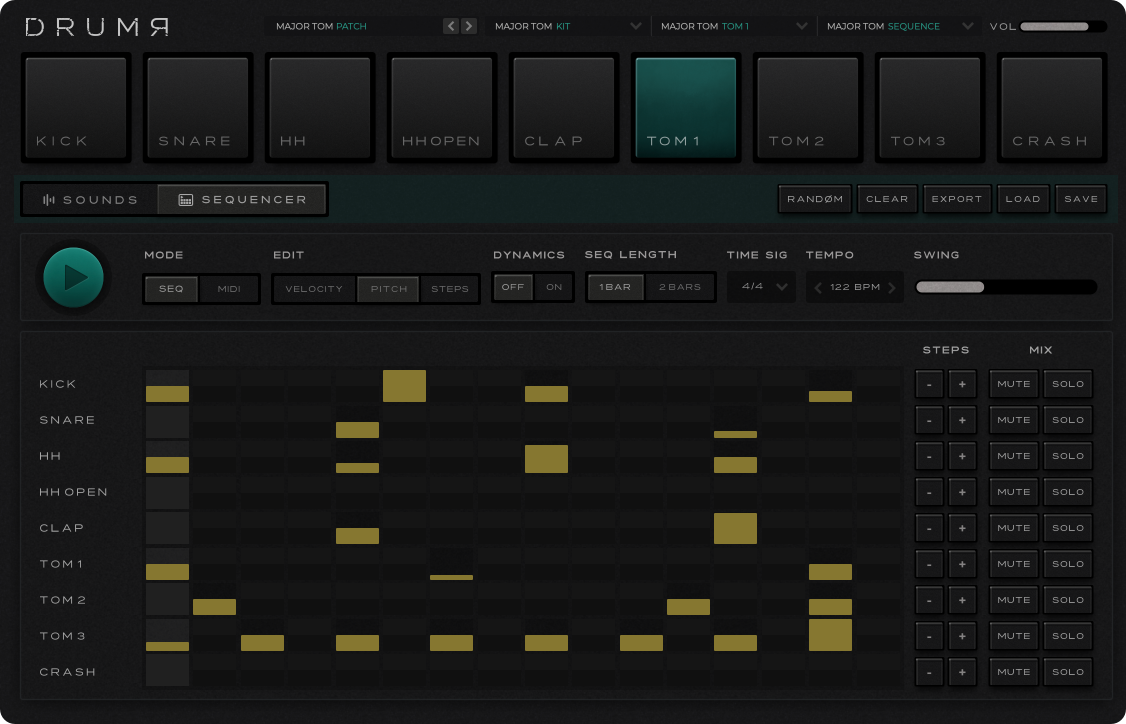Turn dynamics OFF
Screen dimensions: 1126x724
pos(513,287)
